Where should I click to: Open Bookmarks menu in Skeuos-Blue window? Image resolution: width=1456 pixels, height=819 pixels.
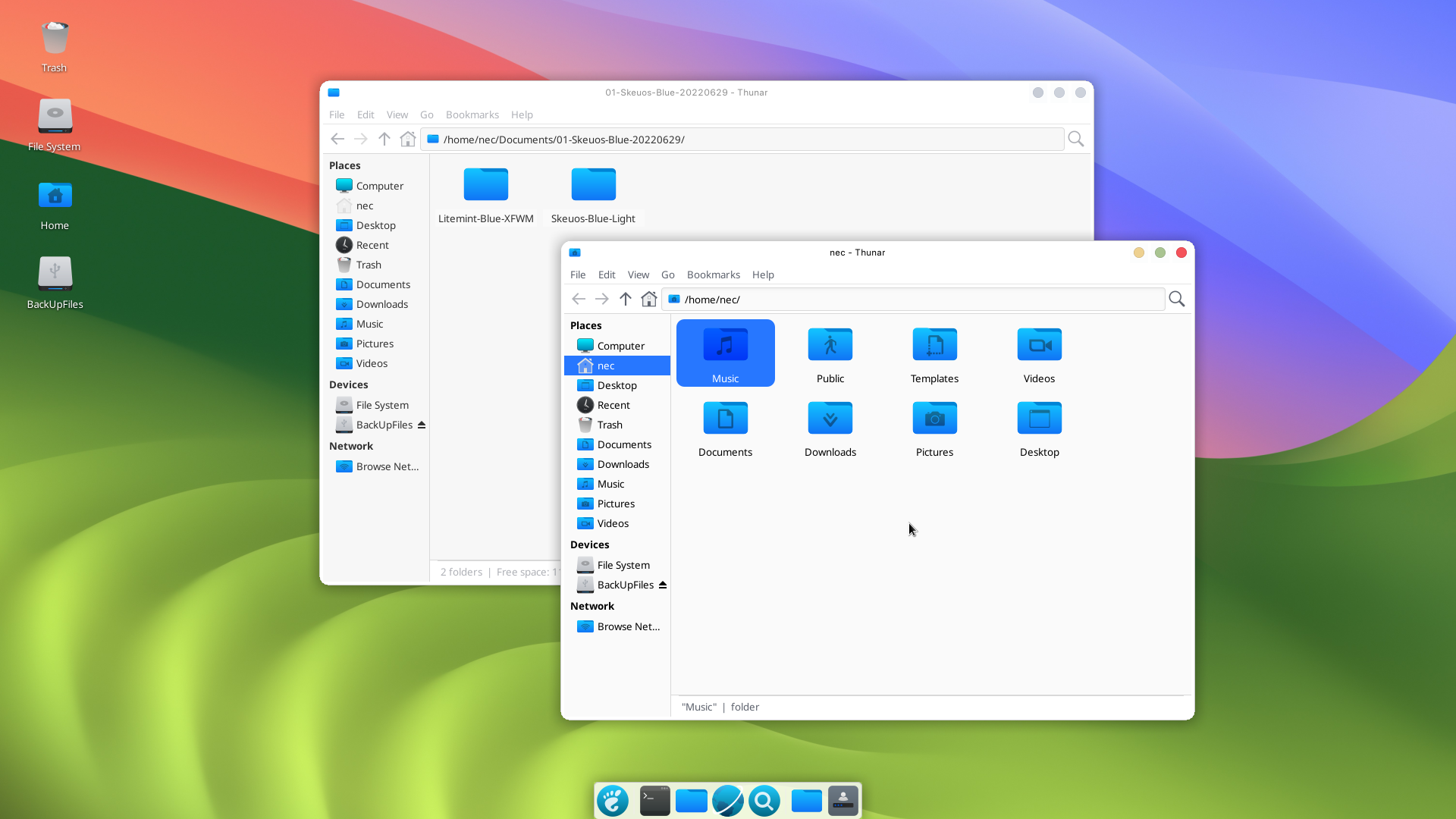[472, 115]
